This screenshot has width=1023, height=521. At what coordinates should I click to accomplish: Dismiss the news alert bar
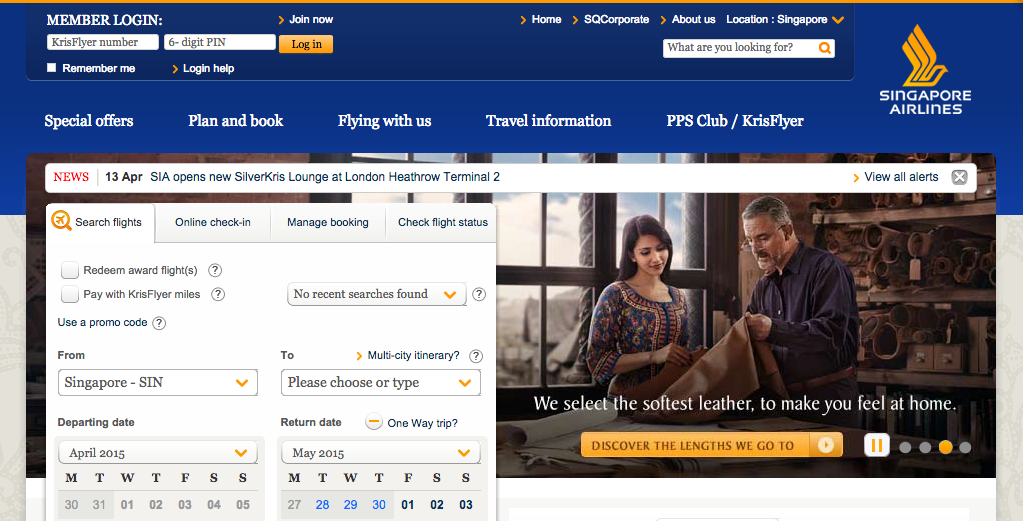tap(959, 177)
